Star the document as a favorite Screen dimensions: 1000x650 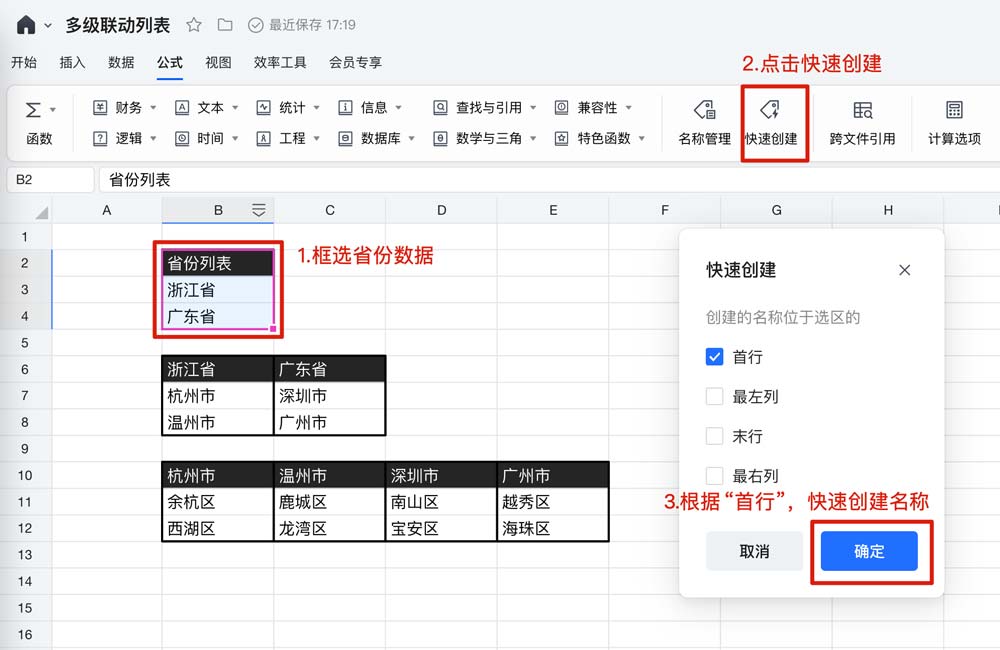194,25
